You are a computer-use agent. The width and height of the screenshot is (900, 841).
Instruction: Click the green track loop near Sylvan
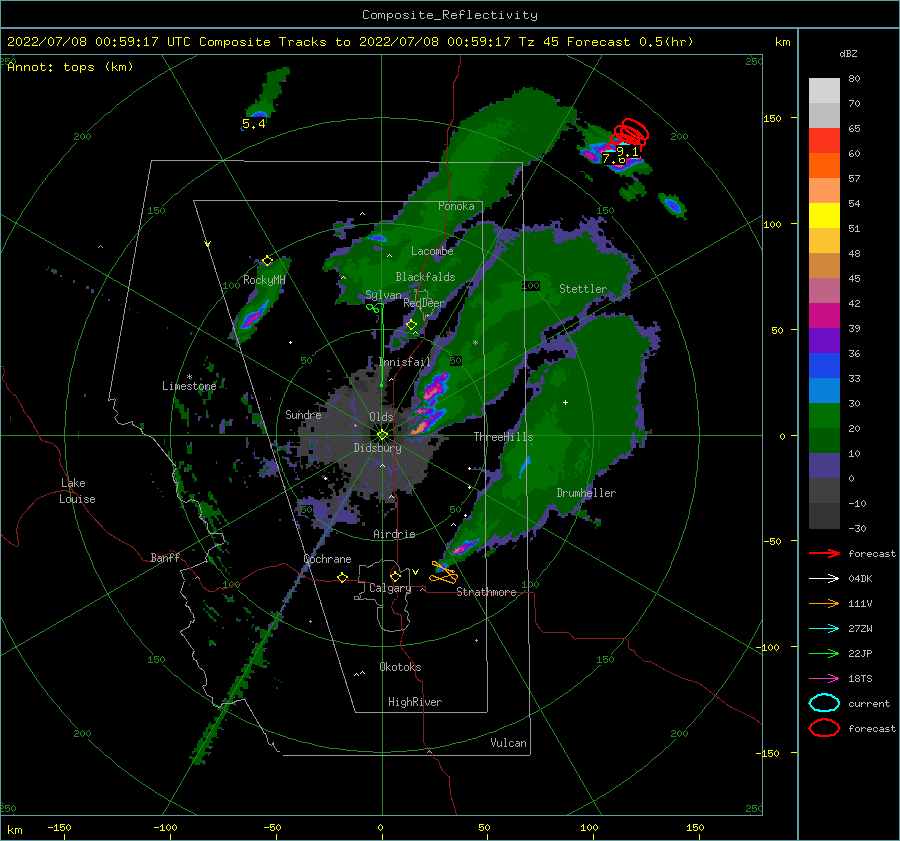(x=375, y=308)
